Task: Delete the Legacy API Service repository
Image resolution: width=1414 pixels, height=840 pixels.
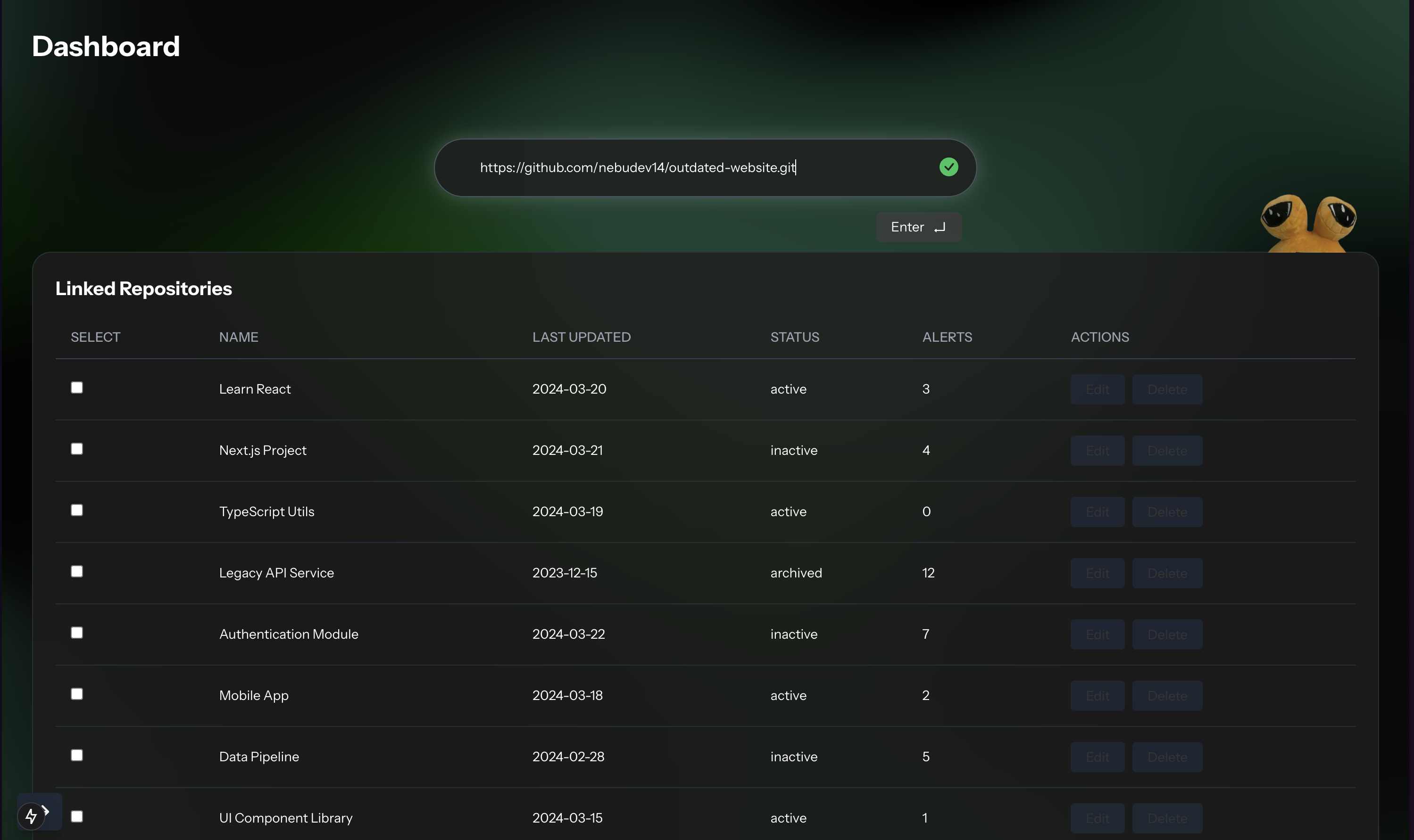Action: click(1166, 573)
